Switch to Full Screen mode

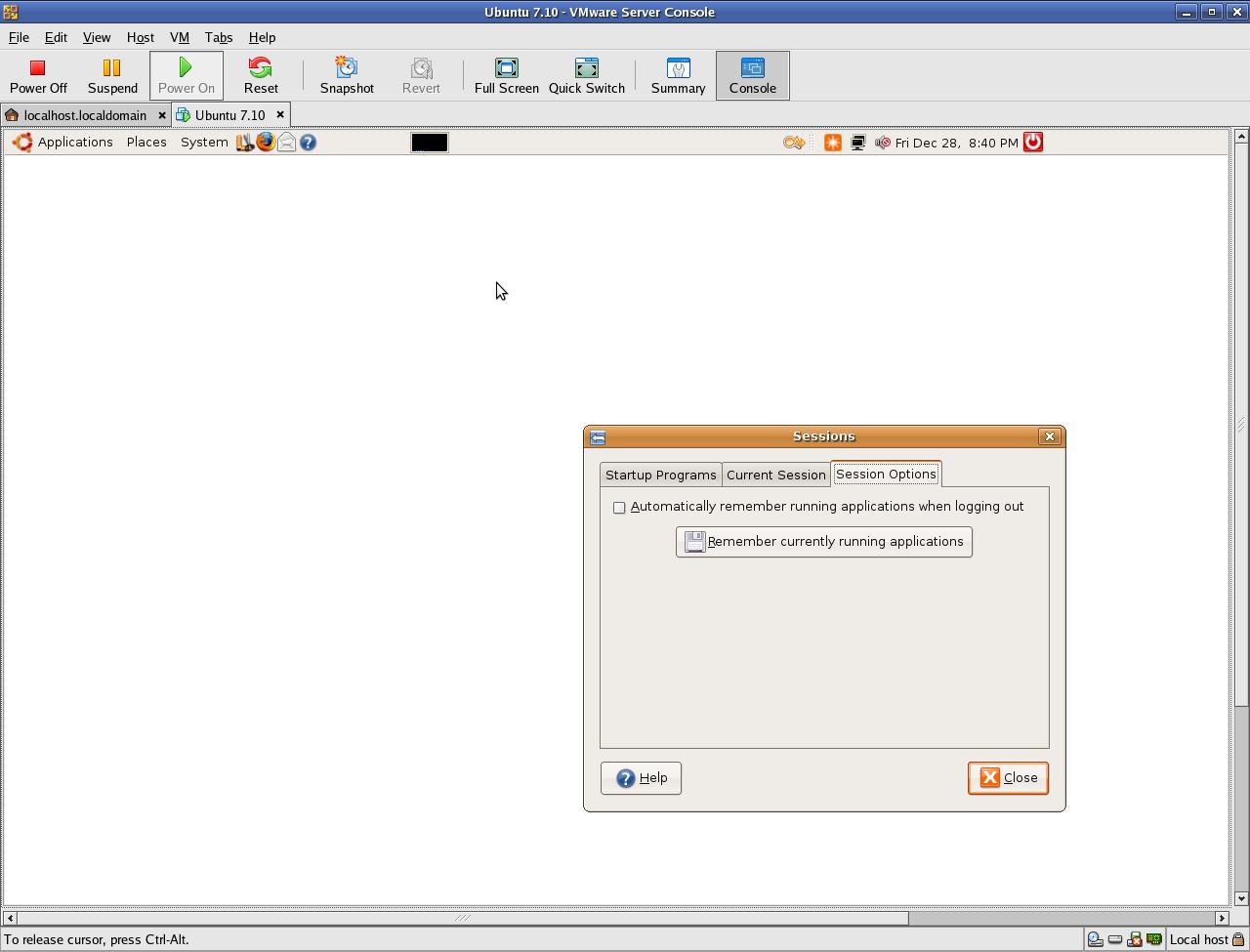click(x=506, y=76)
